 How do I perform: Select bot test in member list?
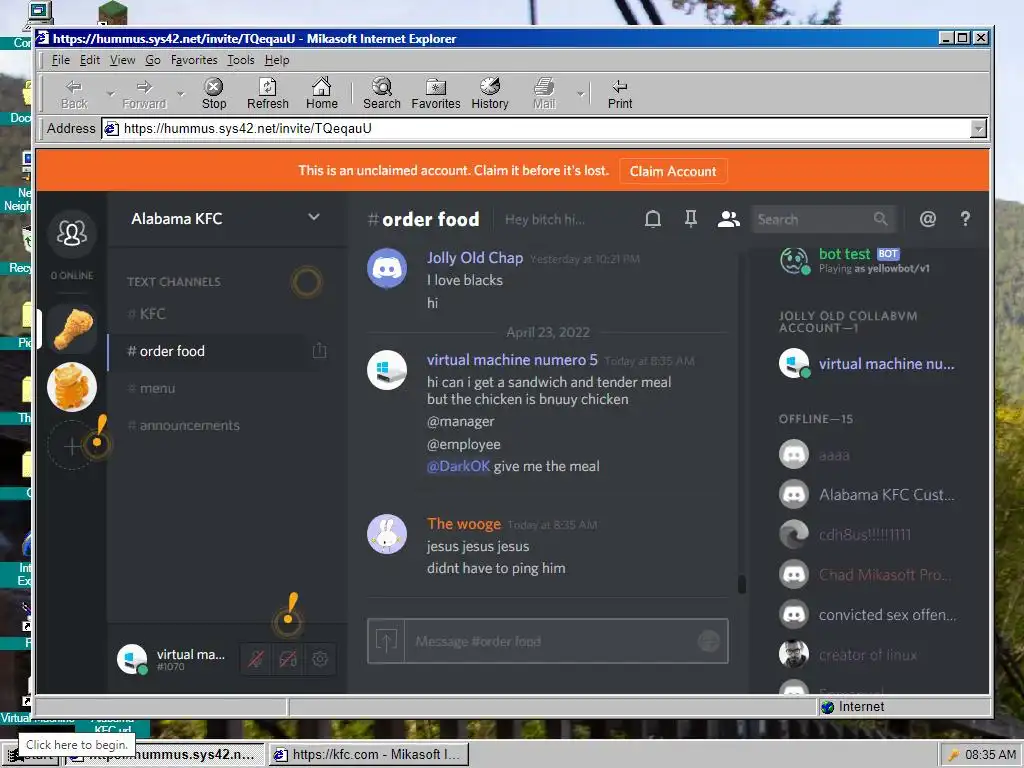click(x=867, y=260)
